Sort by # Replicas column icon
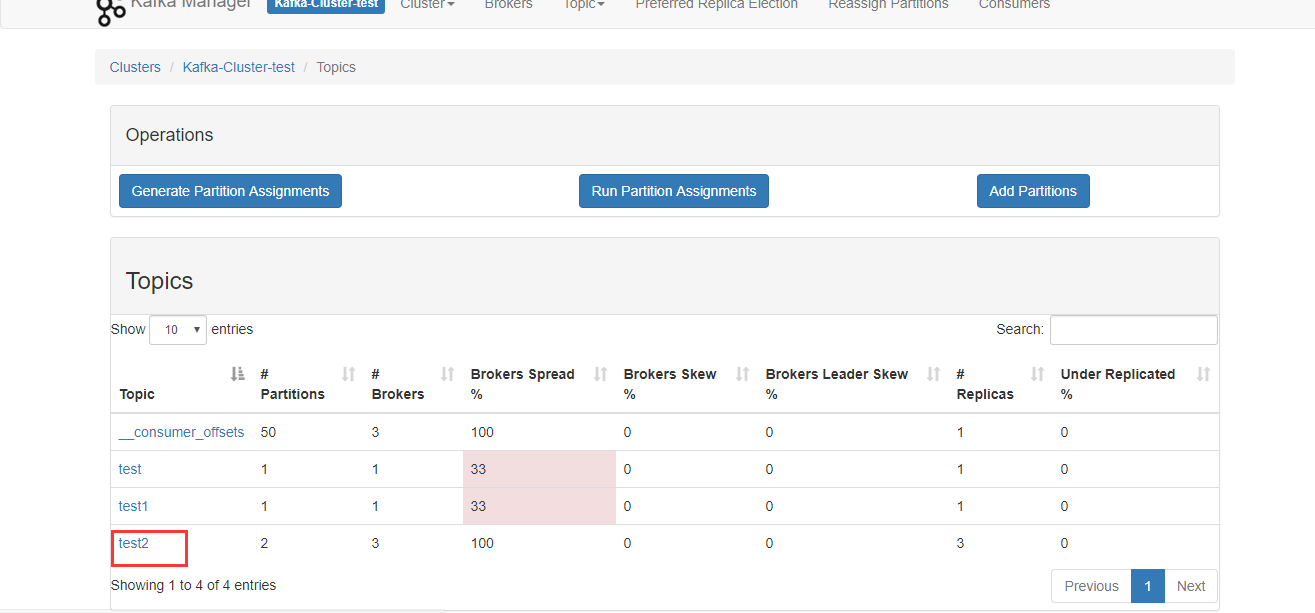This screenshot has width=1315, height=613. click(x=1038, y=374)
